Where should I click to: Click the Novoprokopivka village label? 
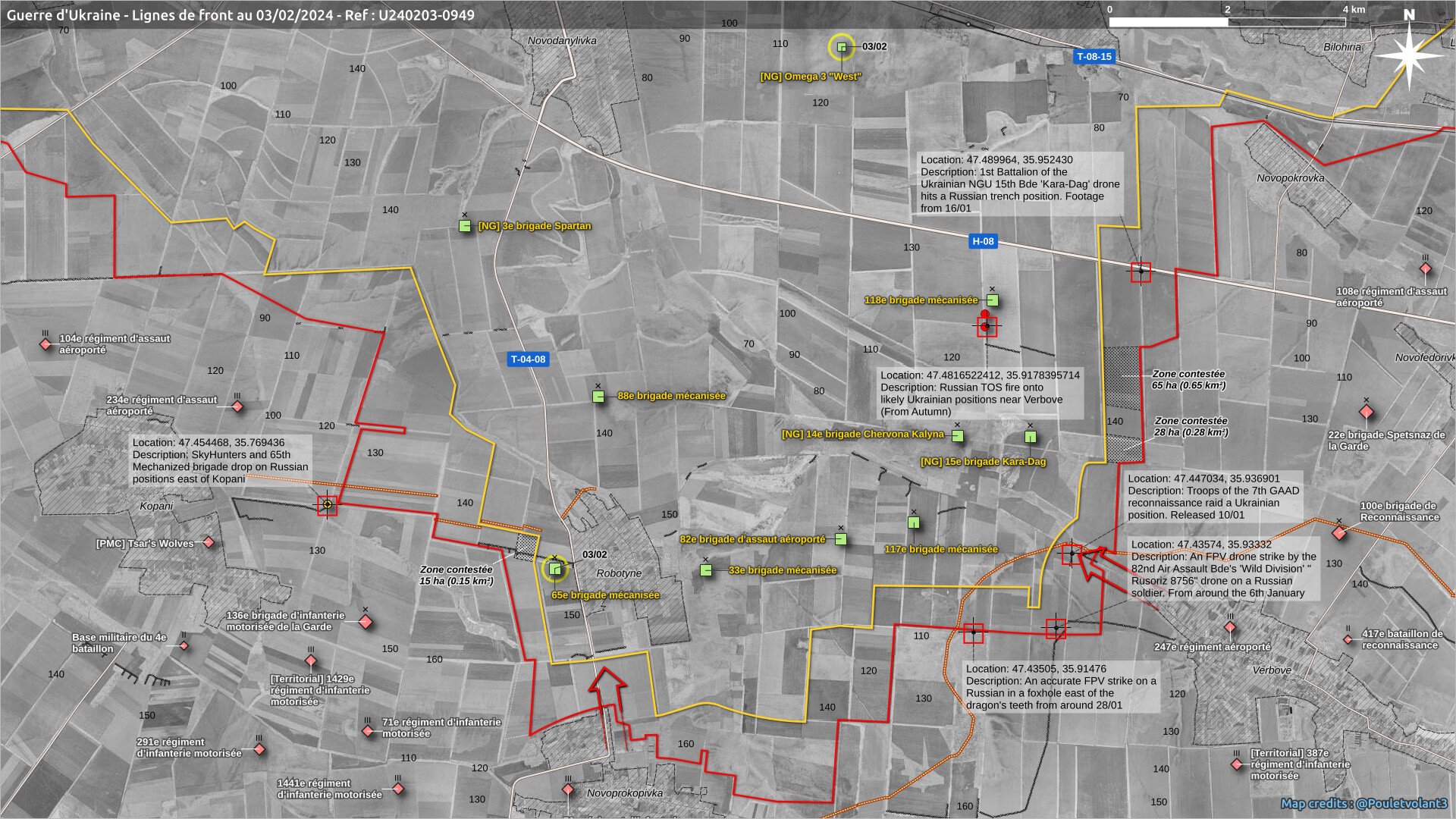pyautogui.click(x=625, y=793)
